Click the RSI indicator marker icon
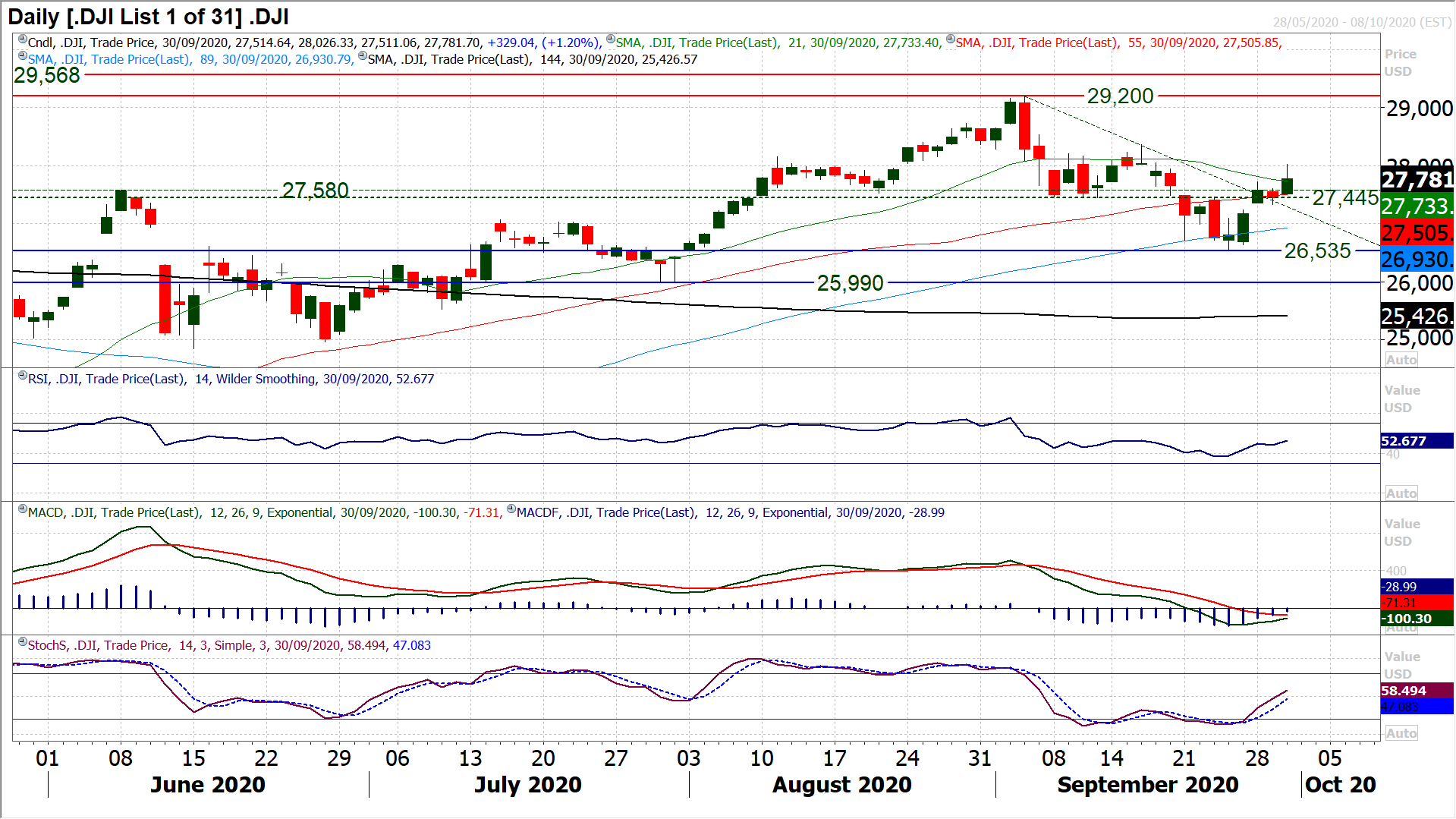 click(x=23, y=376)
